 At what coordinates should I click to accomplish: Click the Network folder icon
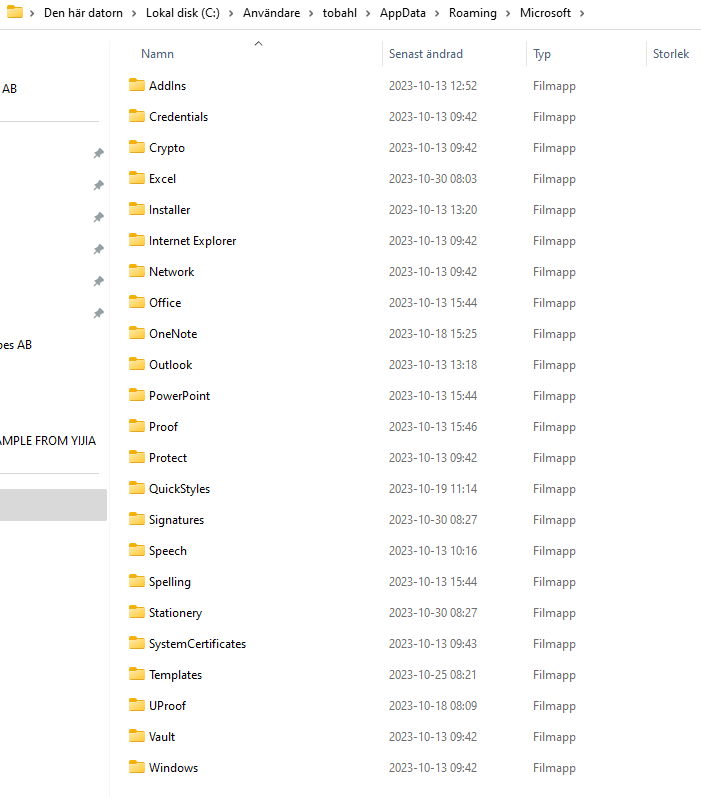[x=137, y=271]
